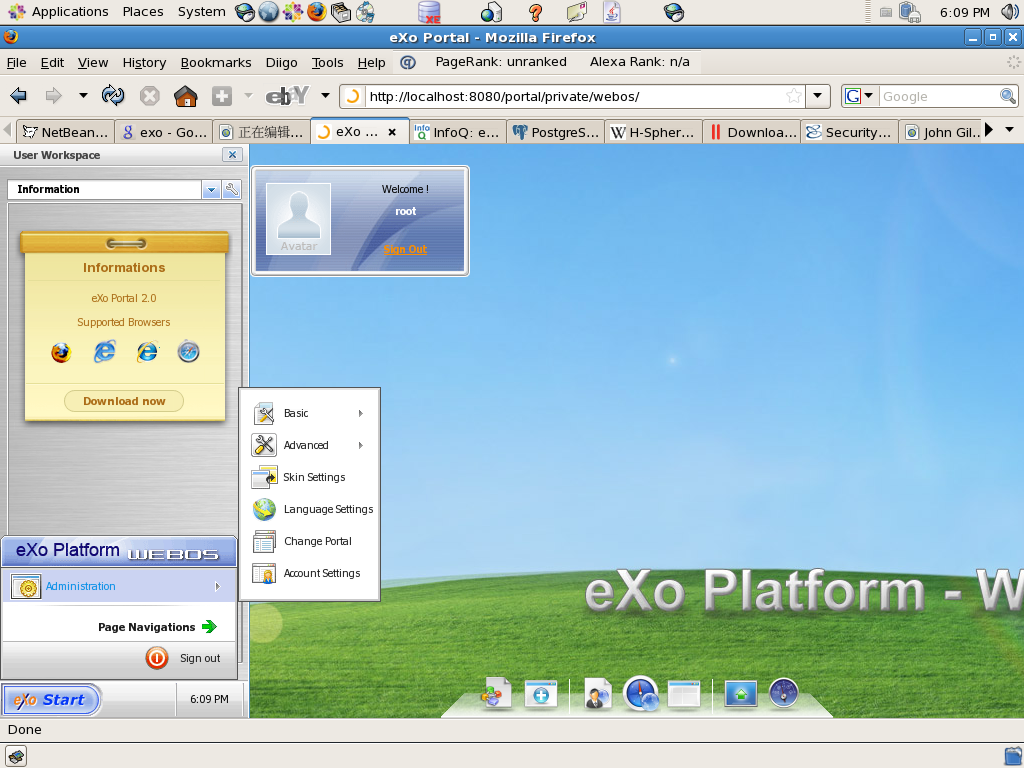Click the dashboard gauge icon in the dock
This screenshot has height=768, width=1024.
click(x=783, y=693)
